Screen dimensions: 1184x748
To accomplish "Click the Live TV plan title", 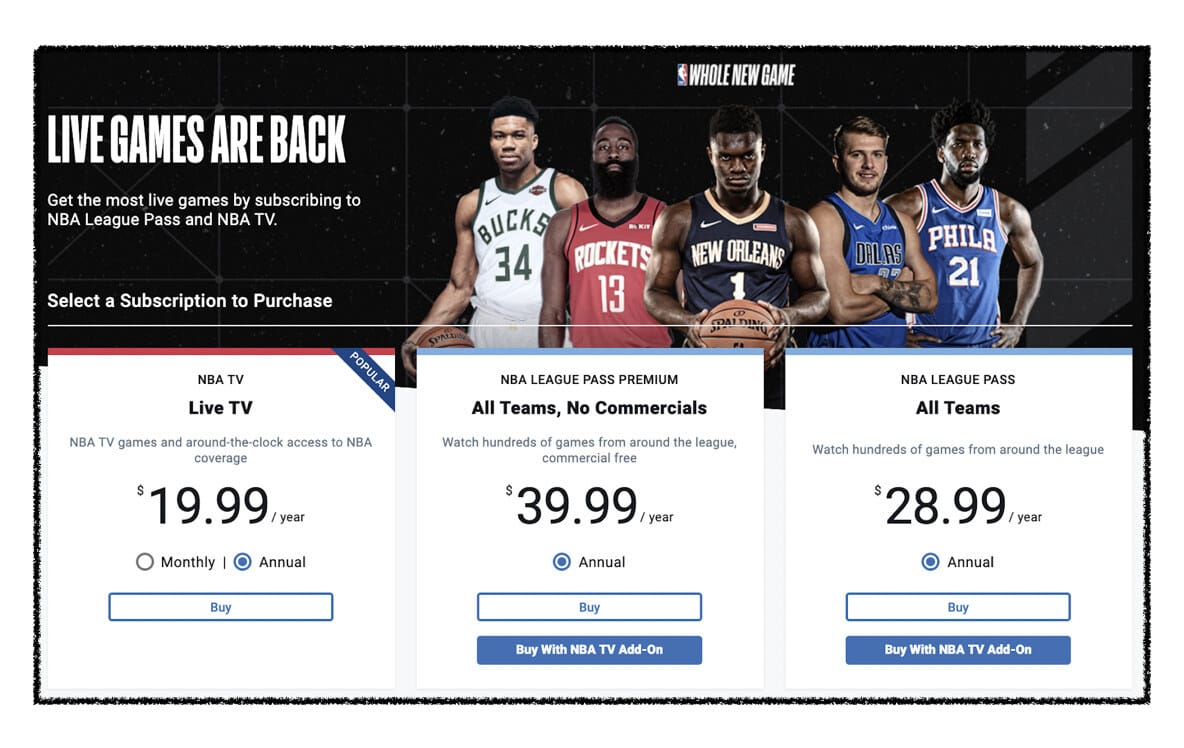I will (x=220, y=408).
